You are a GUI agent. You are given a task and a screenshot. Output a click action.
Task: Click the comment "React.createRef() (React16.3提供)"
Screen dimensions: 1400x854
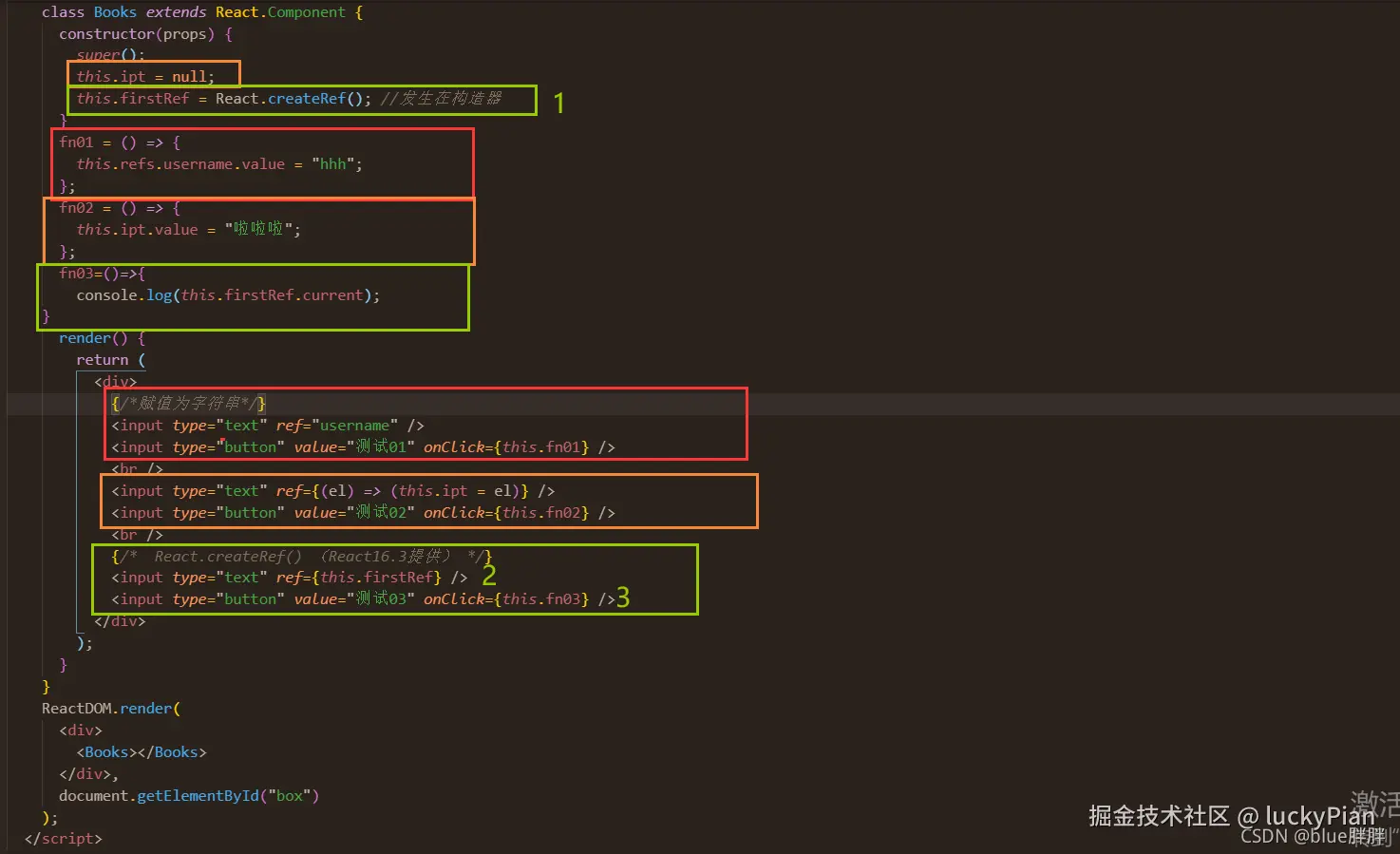pyautogui.click(x=302, y=557)
